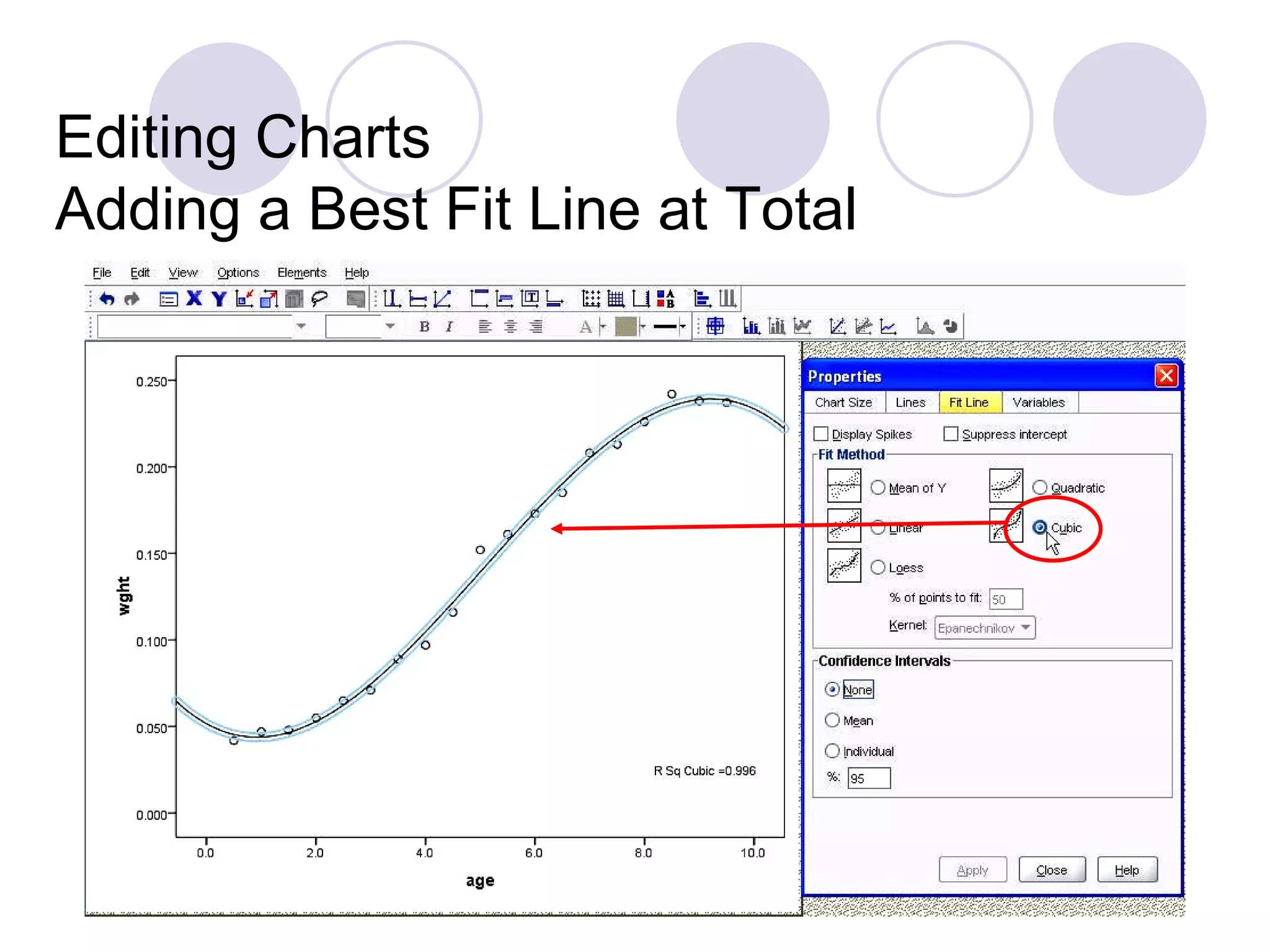
Task: Align text right in toolbar
Action: pos(536,327)
